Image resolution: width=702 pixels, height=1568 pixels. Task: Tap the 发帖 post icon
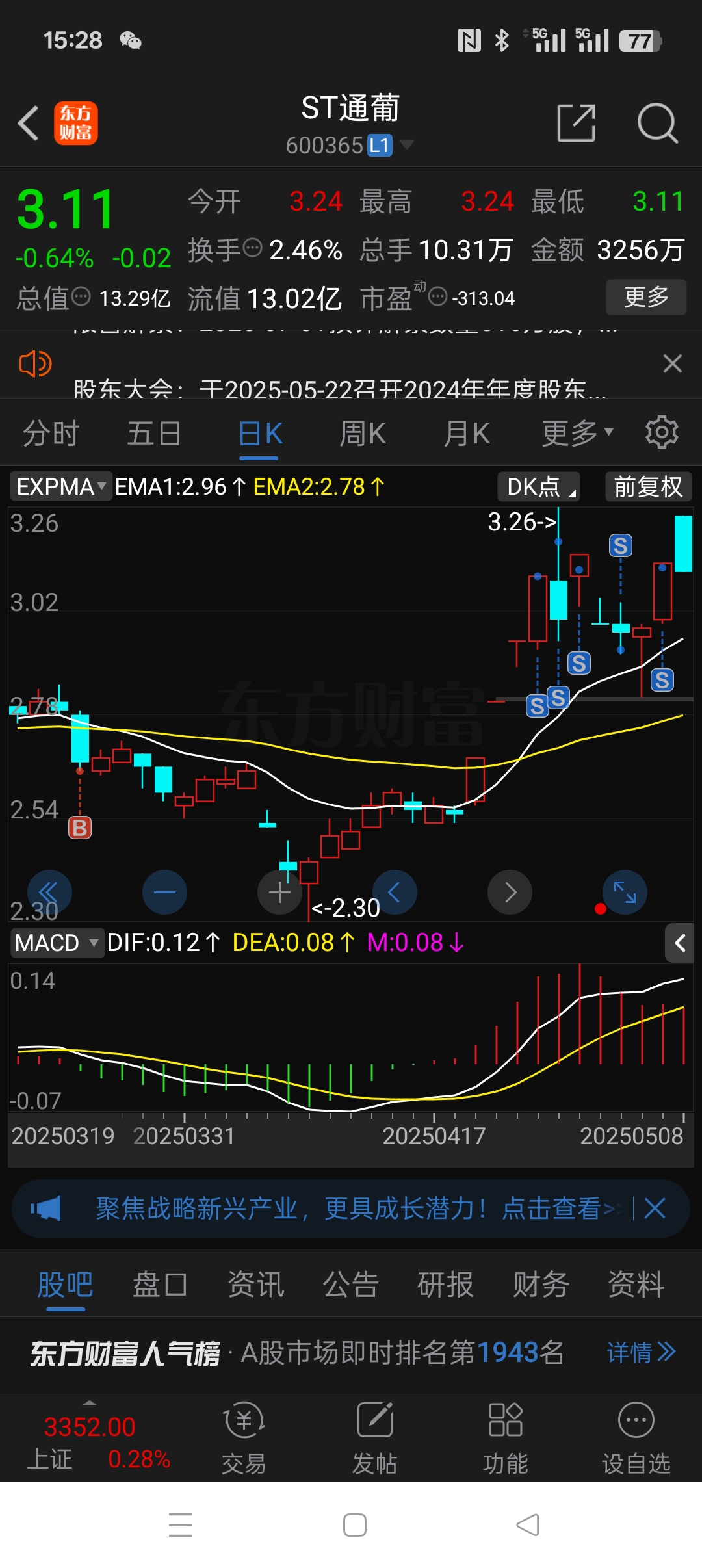click(x=374, y=1439)
